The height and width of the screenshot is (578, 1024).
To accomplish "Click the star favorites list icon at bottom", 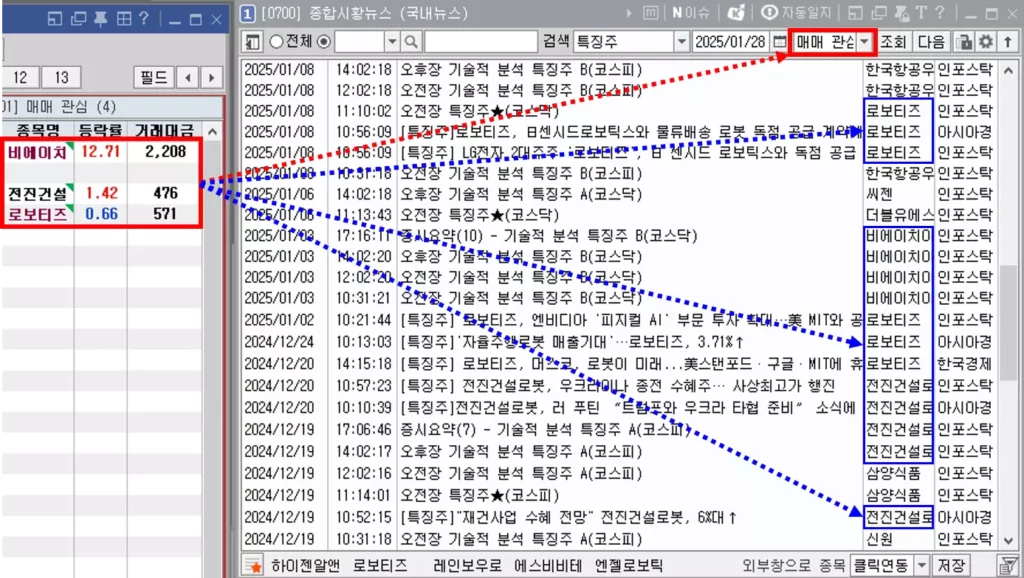I will [252, 565].
